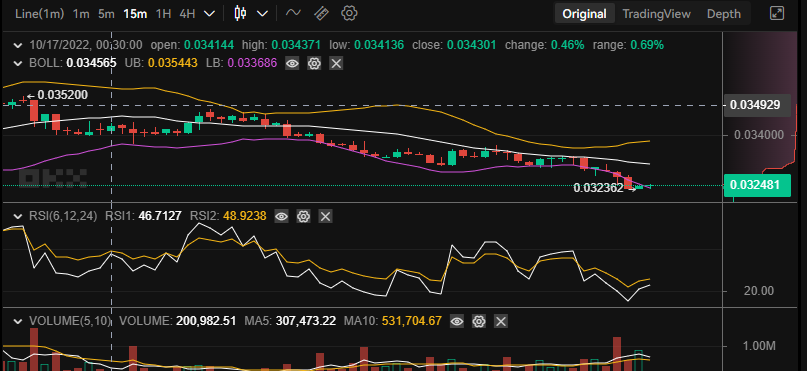This screenshot has height=371, width=807.
Task: Click the current price label 0.032481
Action: [757, 185]
